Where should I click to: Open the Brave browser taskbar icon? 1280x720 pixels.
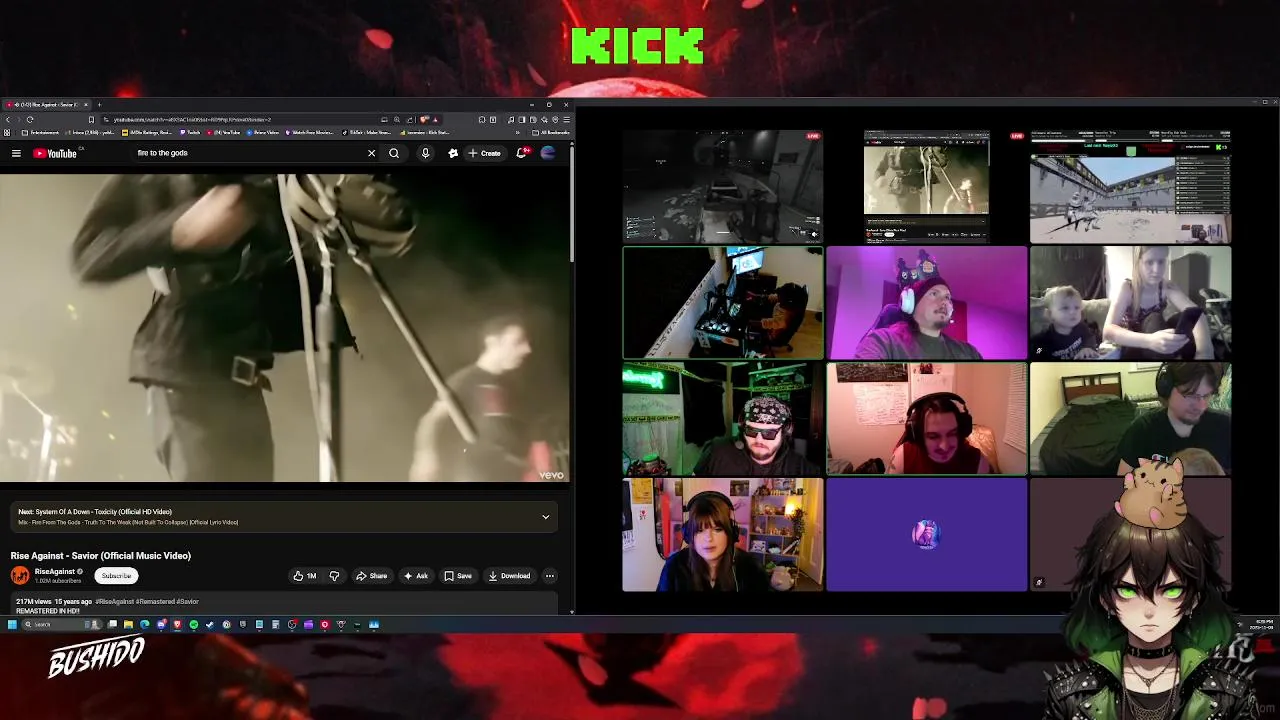177,624
